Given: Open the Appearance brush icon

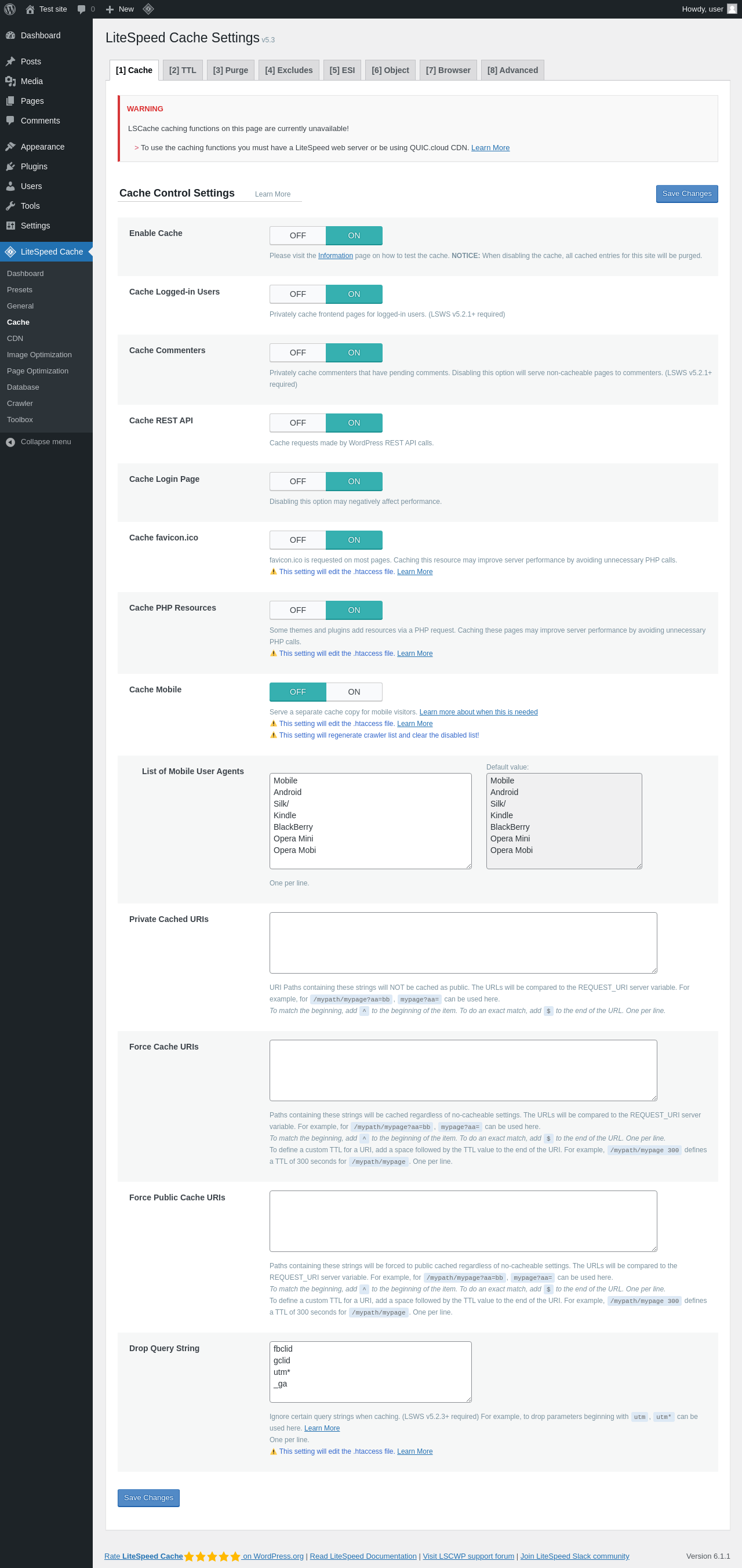Looking at the screenshot, I should click(x=10, y=147).
